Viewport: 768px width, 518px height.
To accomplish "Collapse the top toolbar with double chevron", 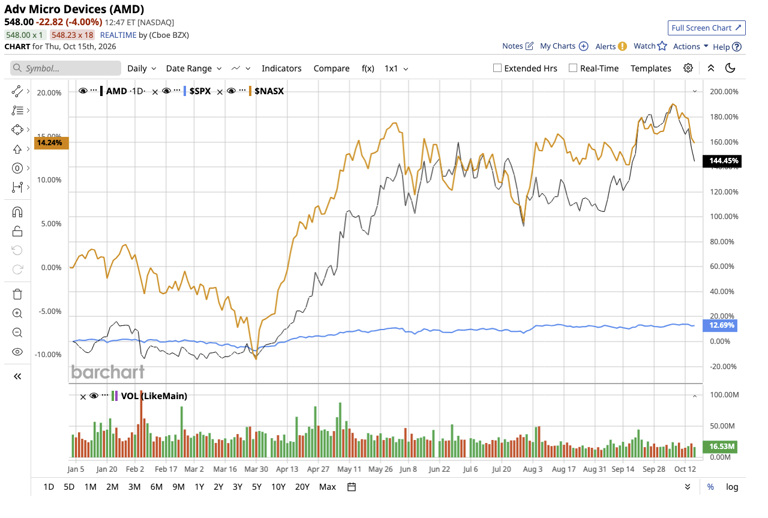I will pyautogui.click(x=711, y=68).
